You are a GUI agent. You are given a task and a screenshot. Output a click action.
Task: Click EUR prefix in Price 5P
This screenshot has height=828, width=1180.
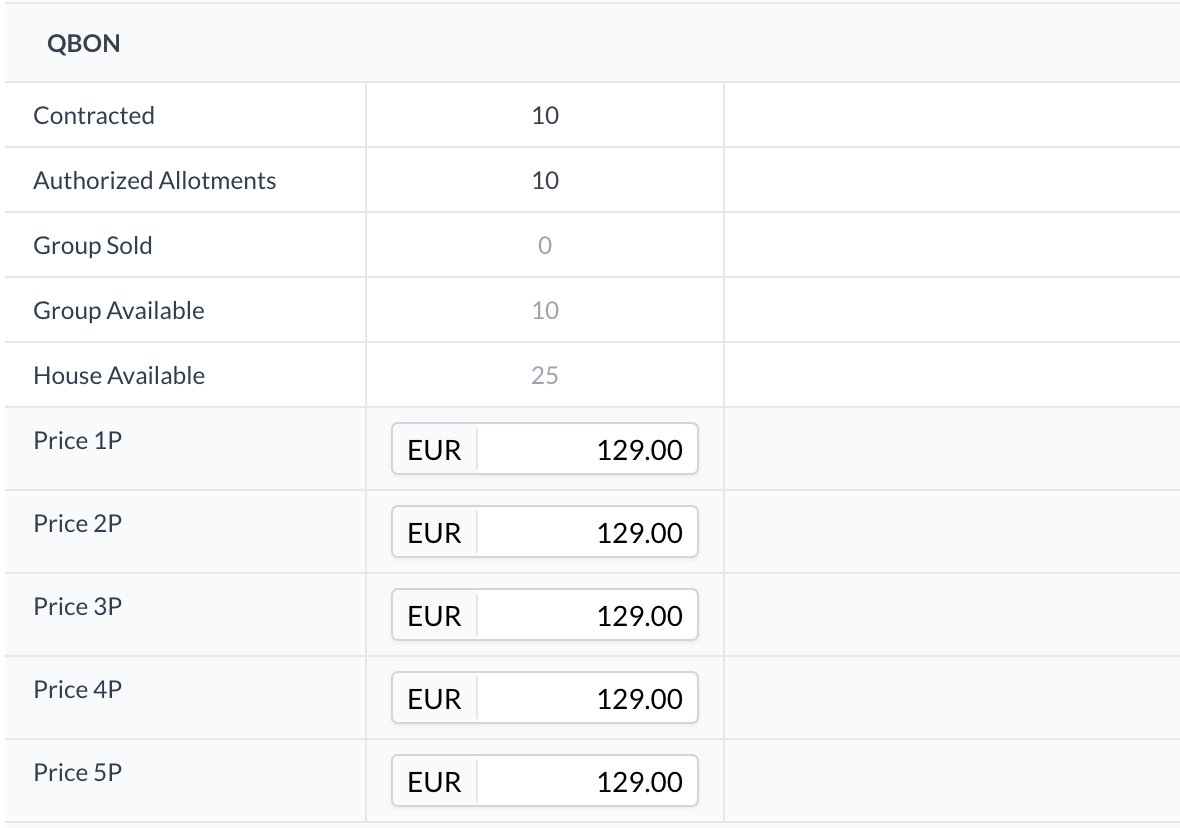tap(434, 781)
